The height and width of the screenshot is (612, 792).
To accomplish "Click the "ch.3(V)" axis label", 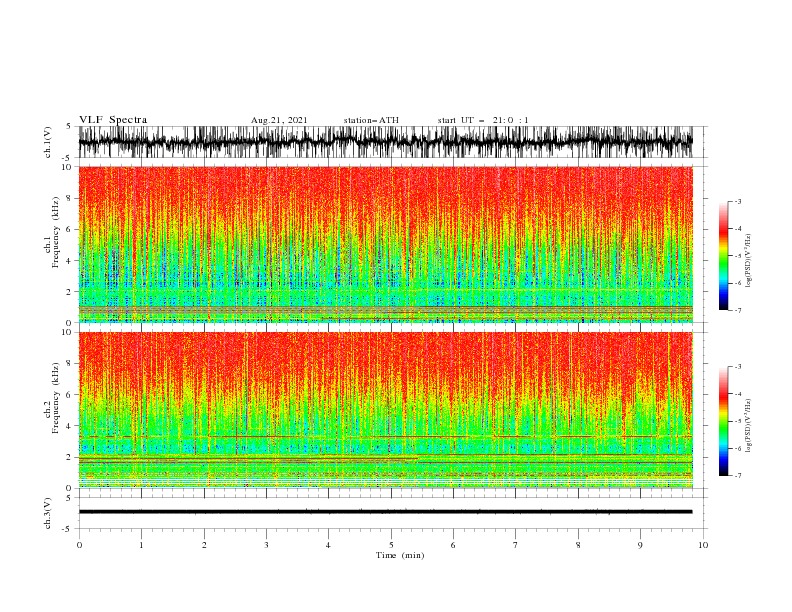I will (x=48, y=513).
